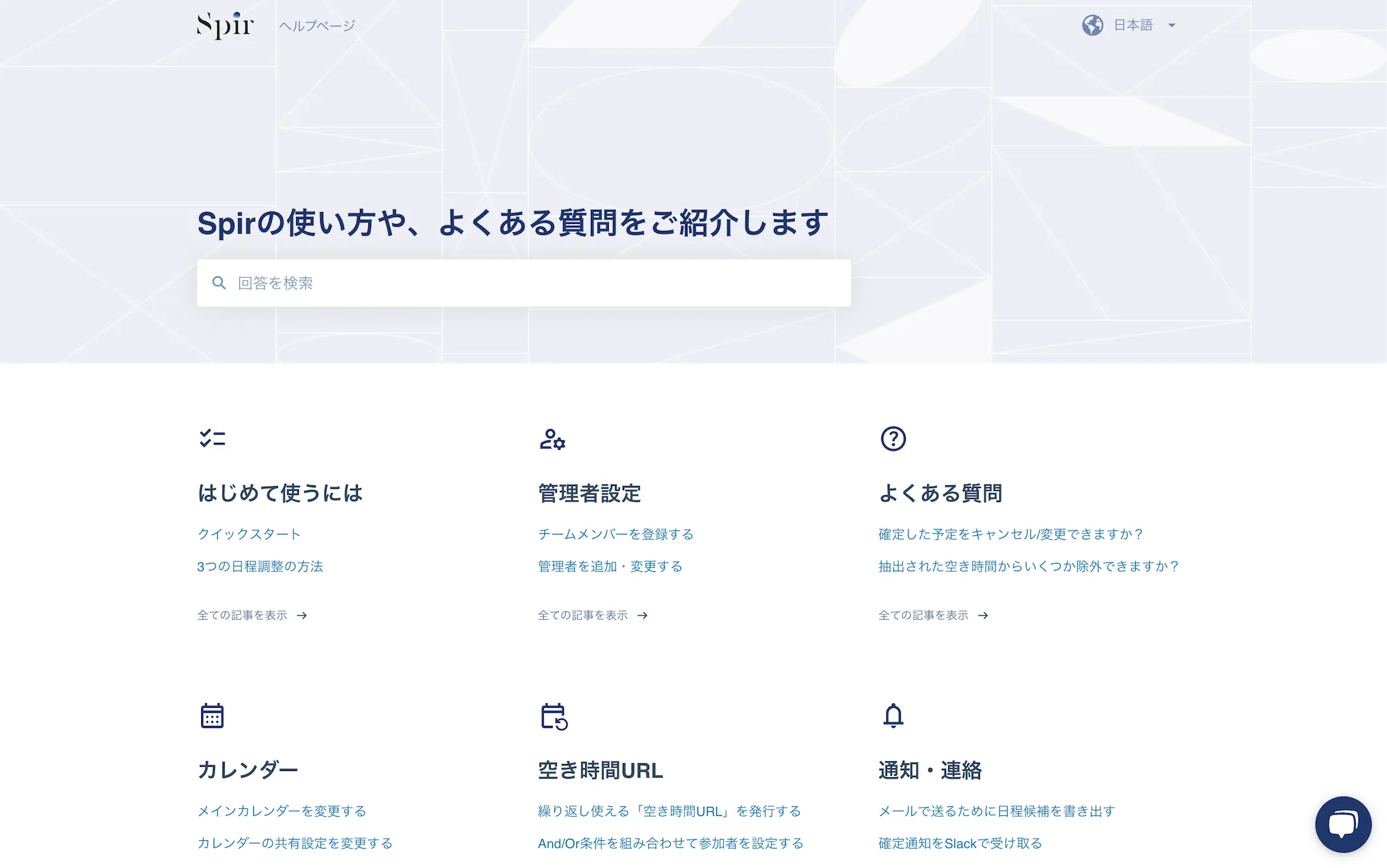Open the よくある質問 category heading
Viewport: 1387px width, 868px height.
click(x=940, y=493)
